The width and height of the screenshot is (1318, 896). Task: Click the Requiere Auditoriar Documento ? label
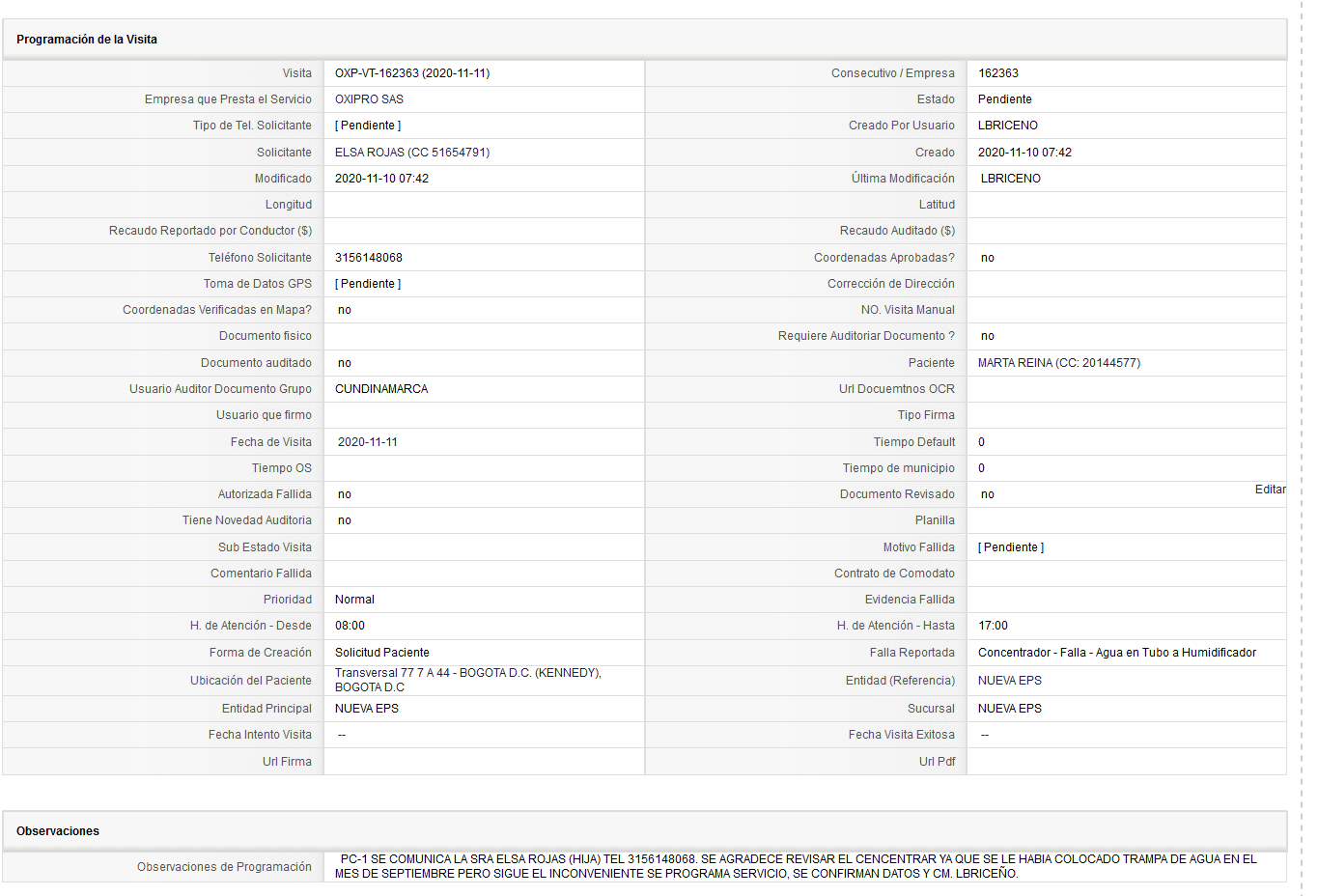coord(866,336)
